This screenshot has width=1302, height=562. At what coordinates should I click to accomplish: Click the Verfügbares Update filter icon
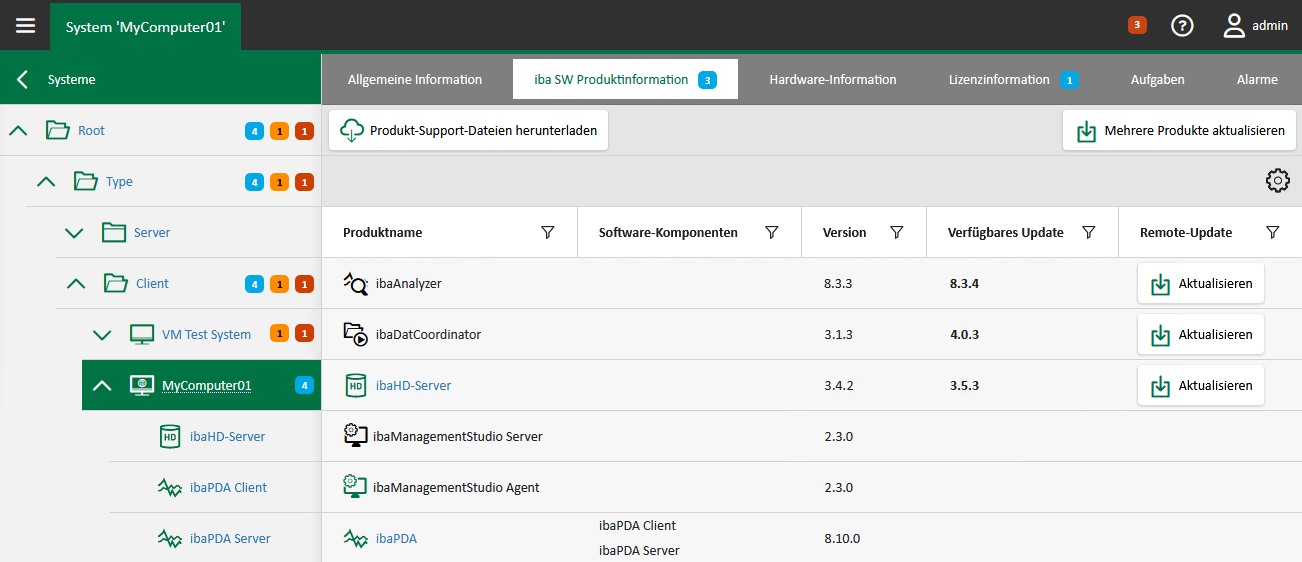click(x=1089, y=232)
